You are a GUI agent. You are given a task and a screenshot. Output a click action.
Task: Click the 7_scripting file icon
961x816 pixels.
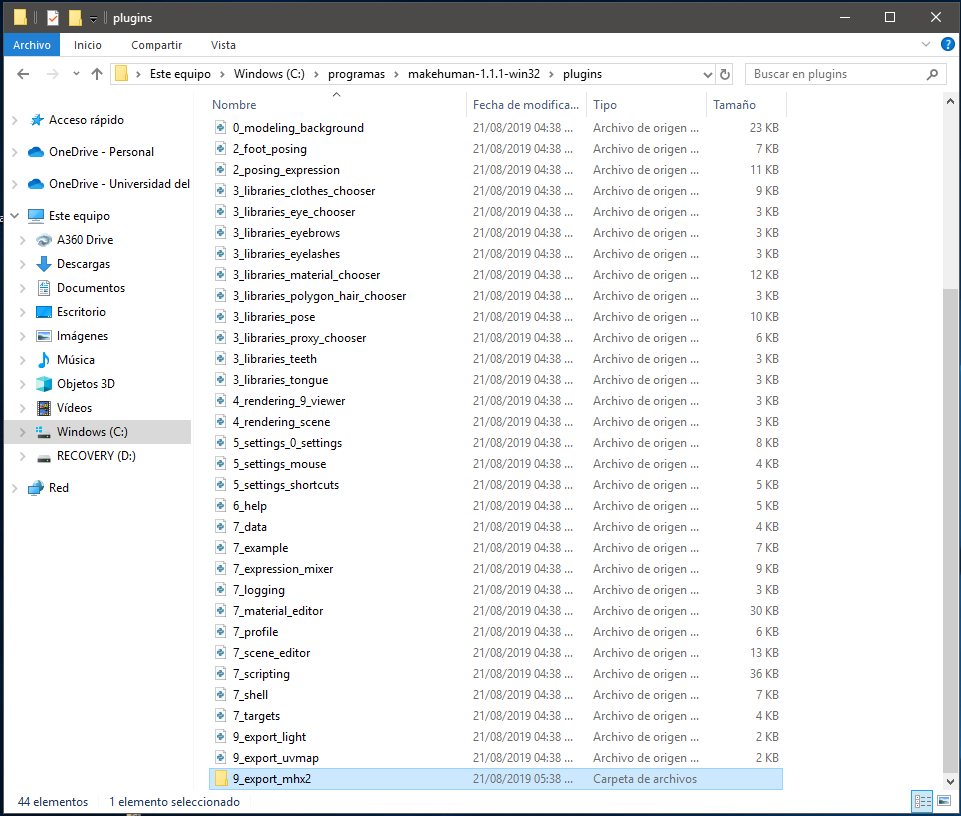click(222, 674)
